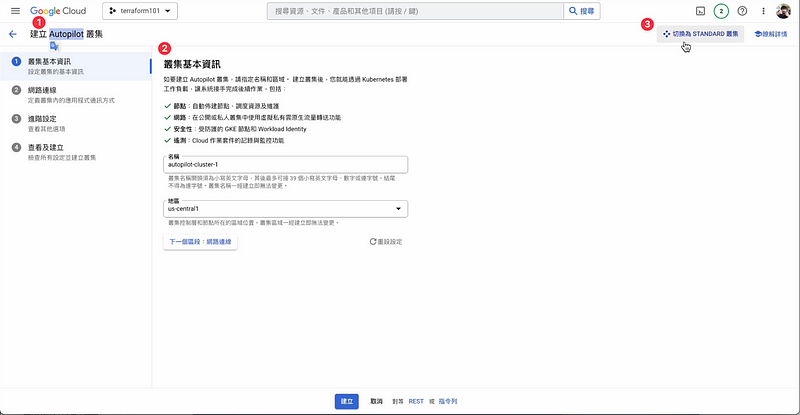Switch to STANDARD cluster button
The height and width of the screenshot is (415, 800).
[x=701, y=34]
